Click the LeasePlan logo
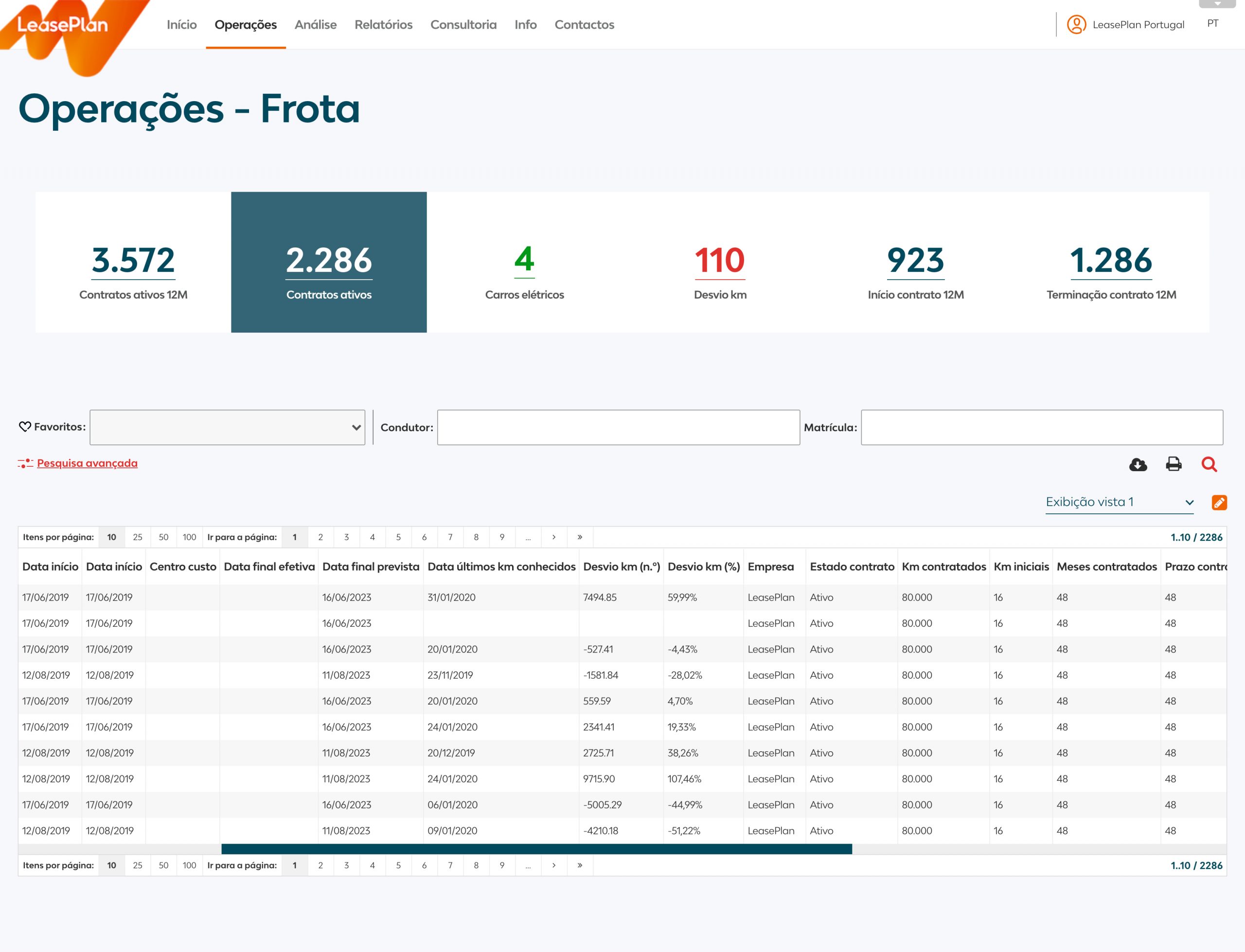 point(62,25)
